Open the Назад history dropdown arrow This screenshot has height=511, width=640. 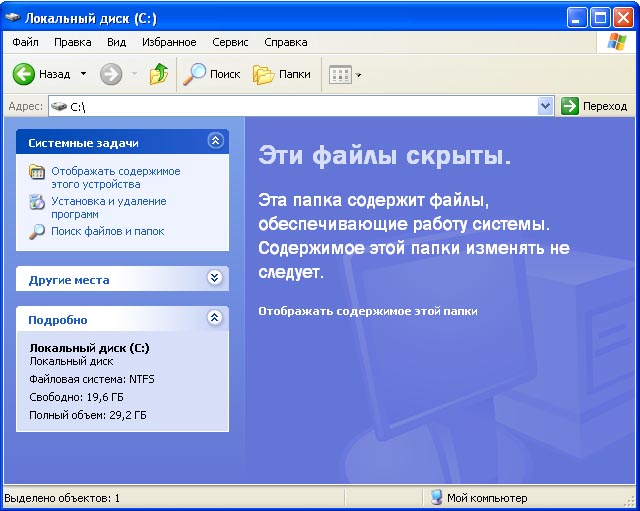[83, 74]
